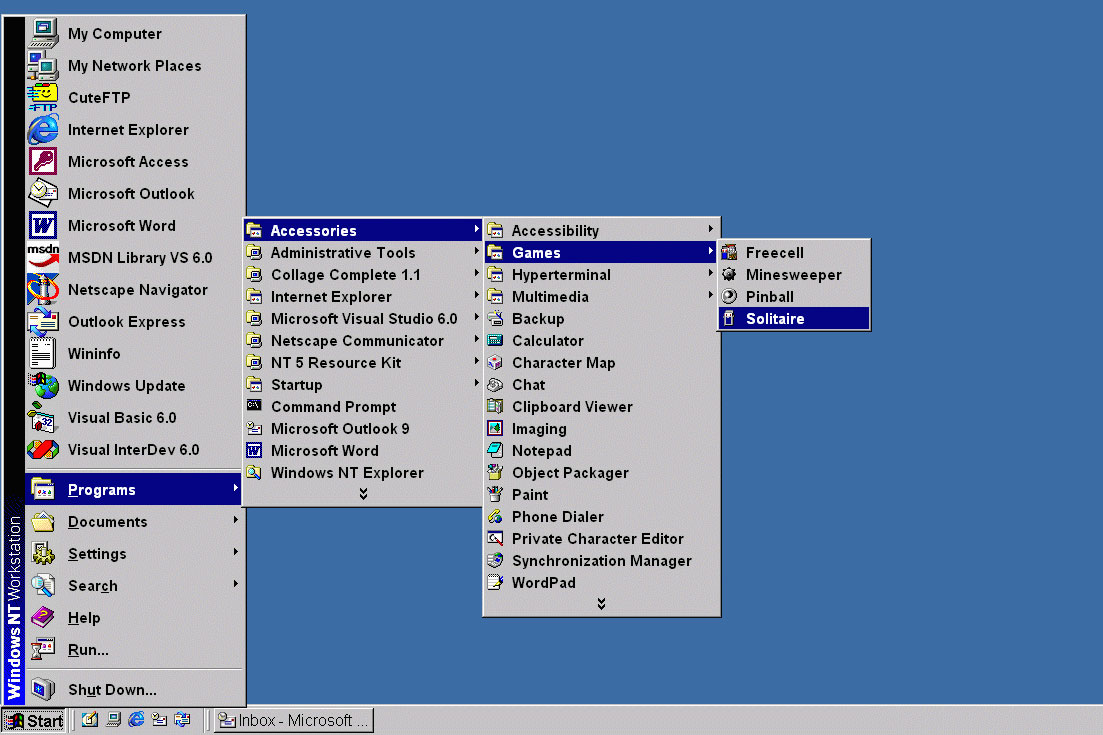The height and width of the screenshot is (735, 1103).
Task: Click the Solitaire card icon
Action: [x=729, y=319]
